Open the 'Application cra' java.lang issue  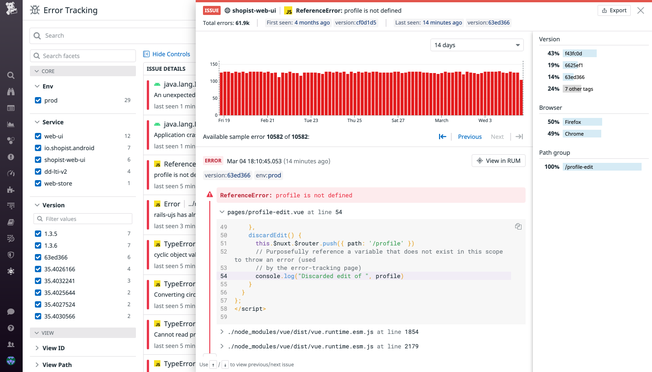coord(171,135)
